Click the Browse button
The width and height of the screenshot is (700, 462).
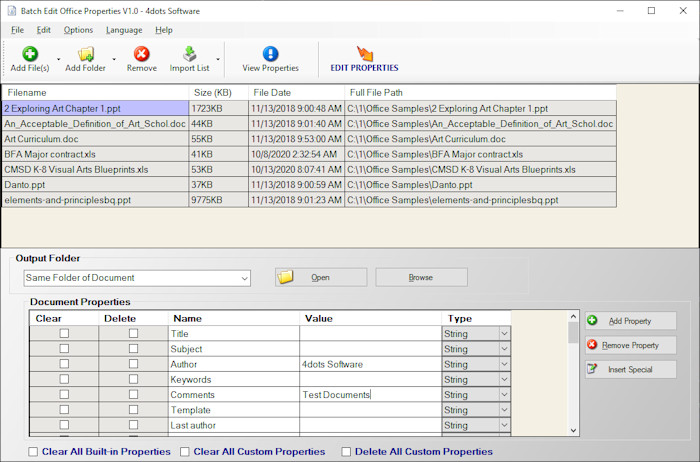pyautogui.click(x=421, y=277)
